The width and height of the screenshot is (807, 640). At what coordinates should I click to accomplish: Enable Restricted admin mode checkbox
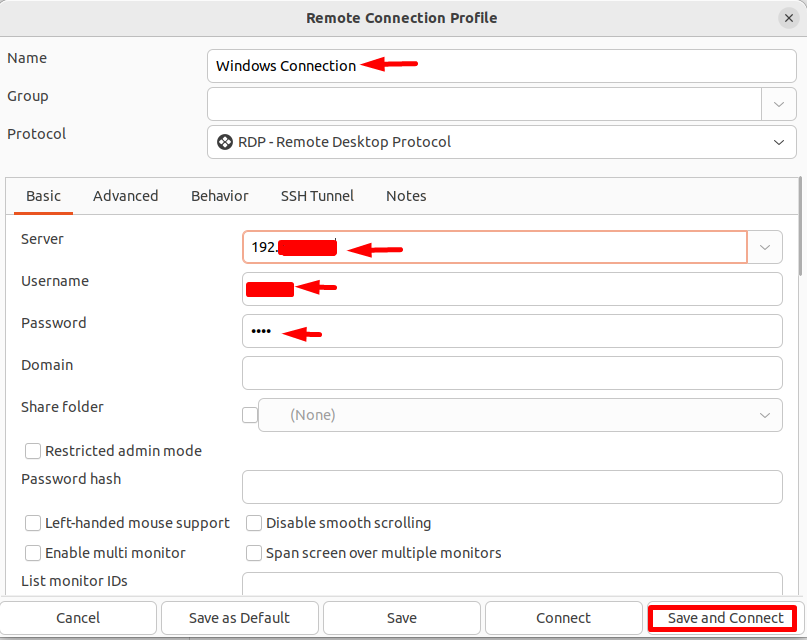point(33,451)
